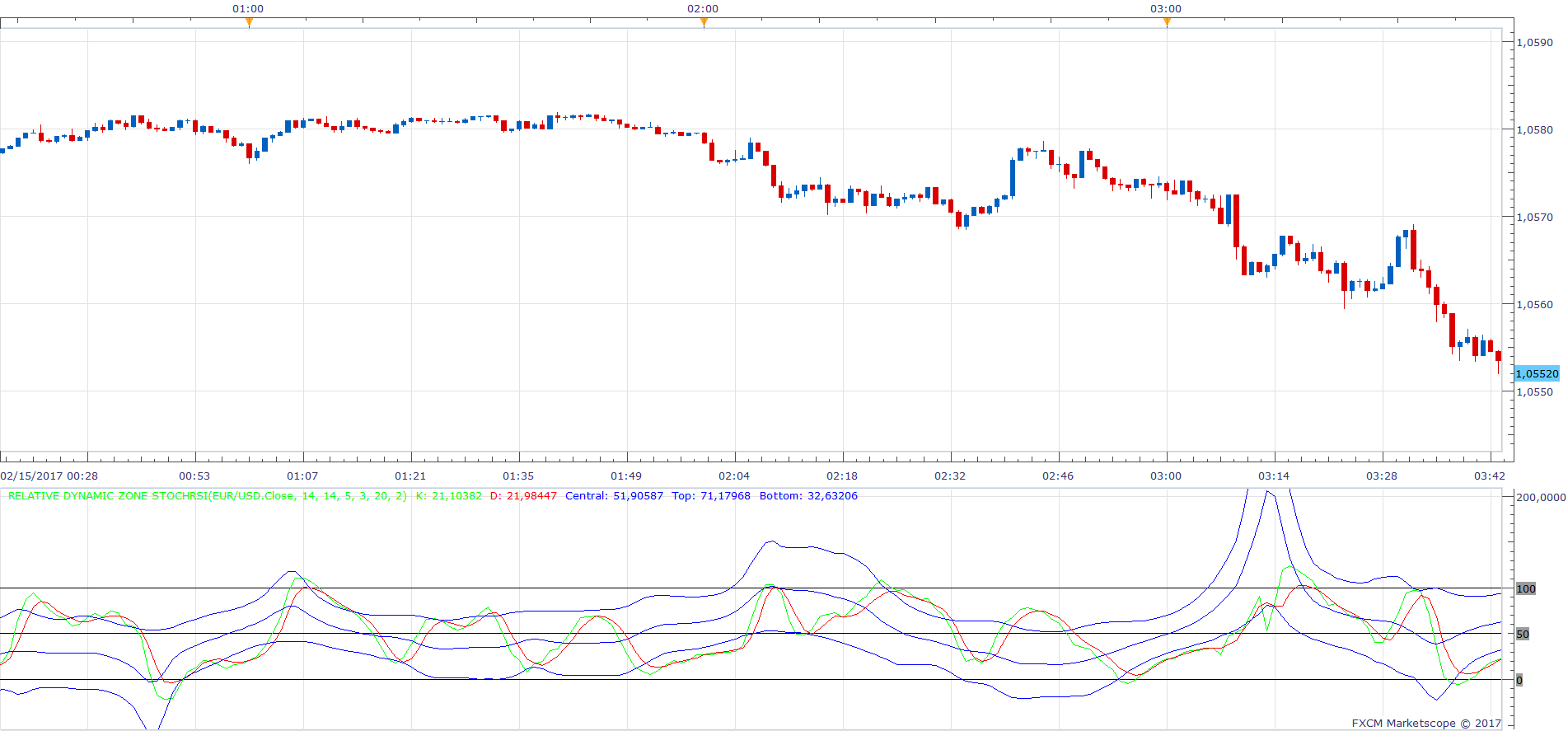Click the 1,0550 price axis label
The width and height of the screenshot is (1568, 731).
tap(1535, 391)
